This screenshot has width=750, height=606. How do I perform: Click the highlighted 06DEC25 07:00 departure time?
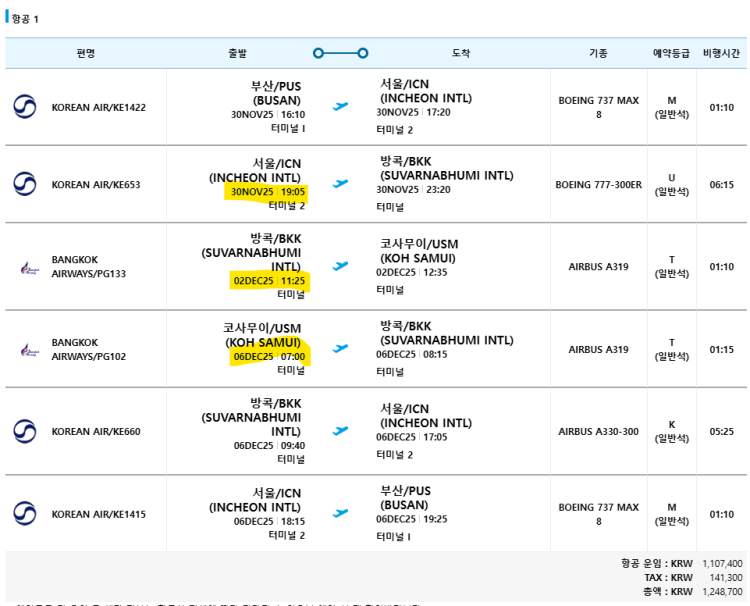coord(269,357)
